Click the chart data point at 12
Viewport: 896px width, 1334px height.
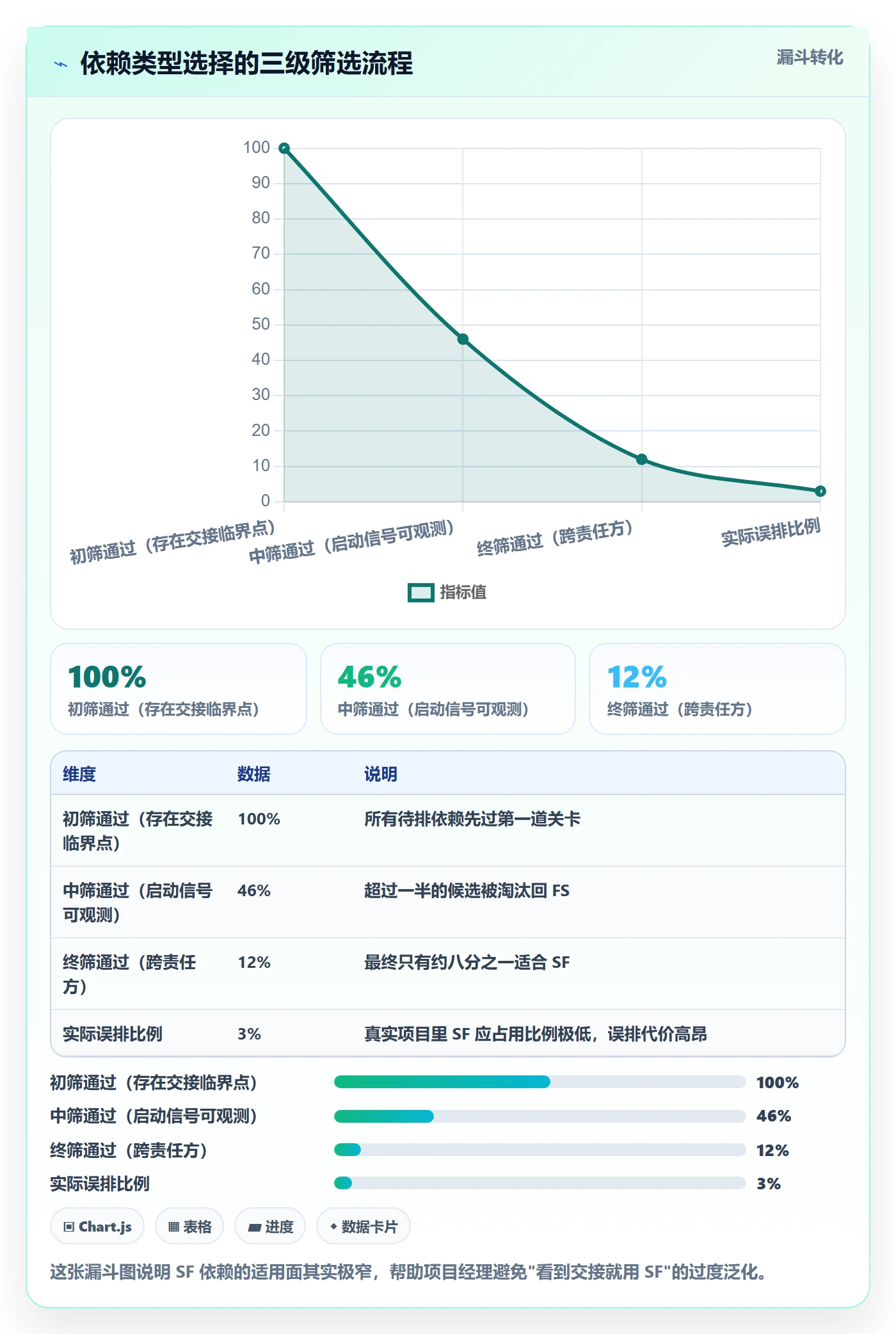641,459
